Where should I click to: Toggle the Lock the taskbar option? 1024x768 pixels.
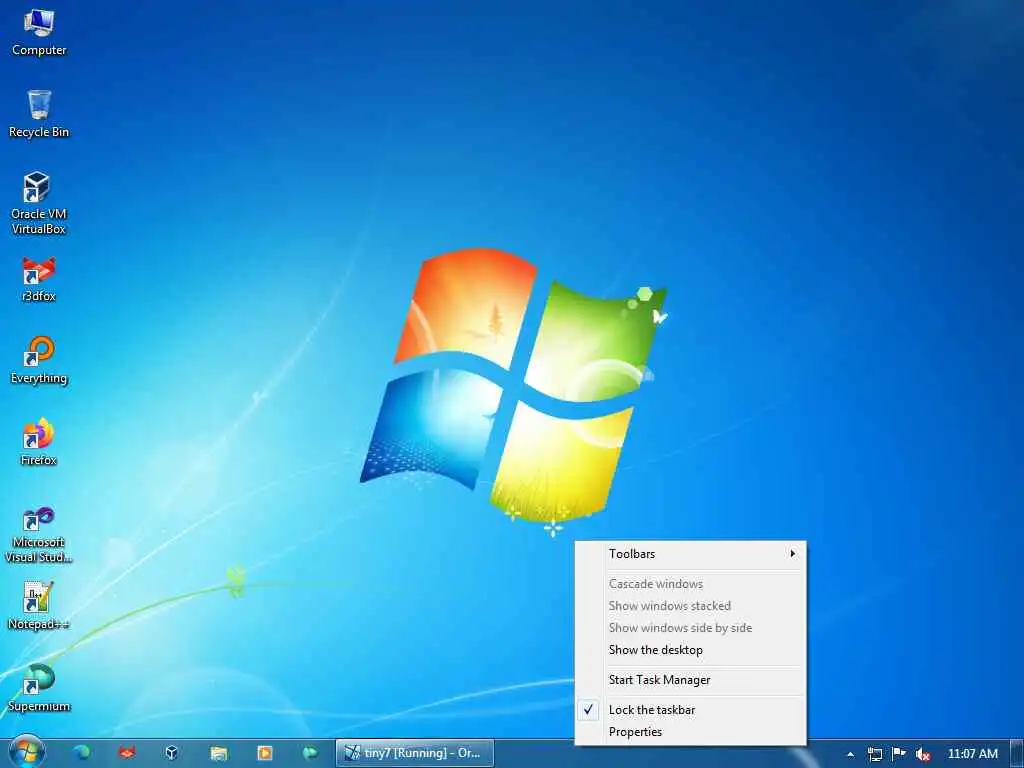(x=690, y=710)
